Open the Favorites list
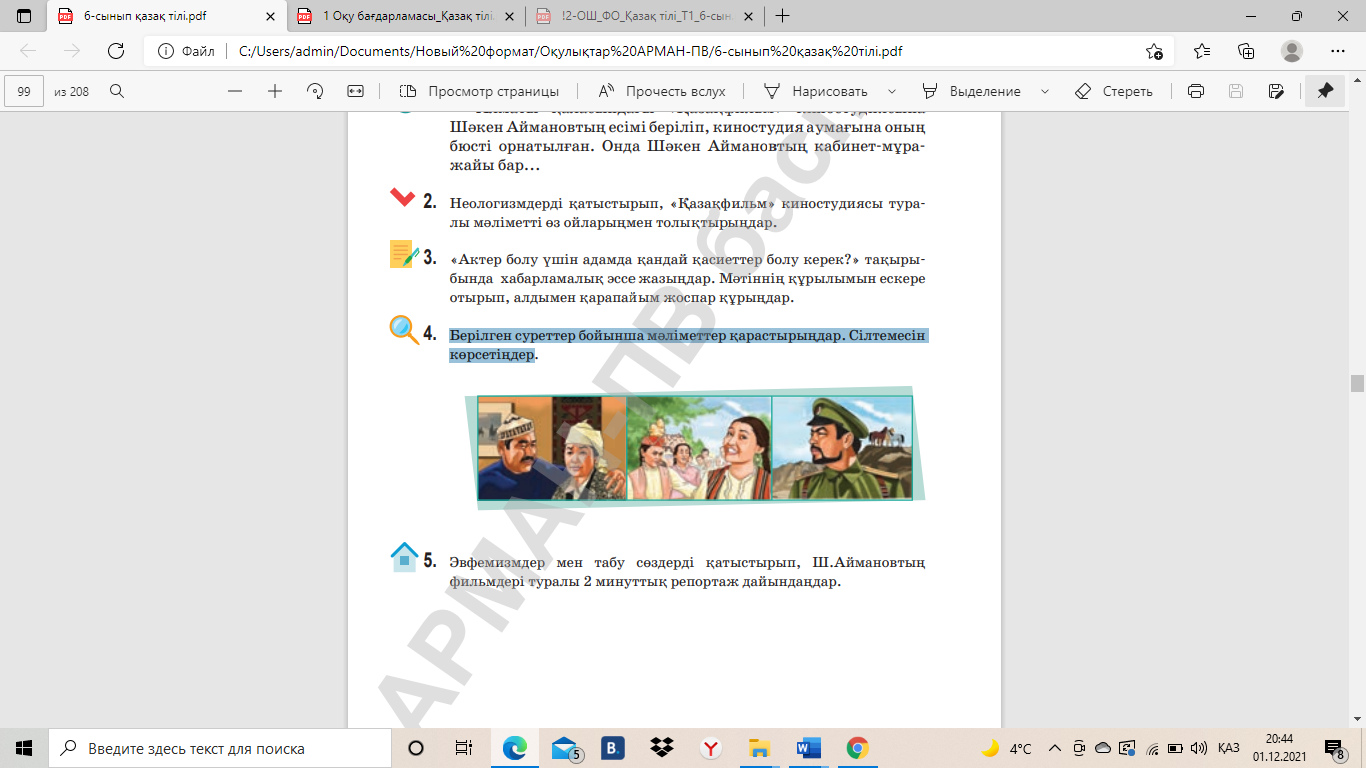1366x768 pixels. coord(1202,52)
